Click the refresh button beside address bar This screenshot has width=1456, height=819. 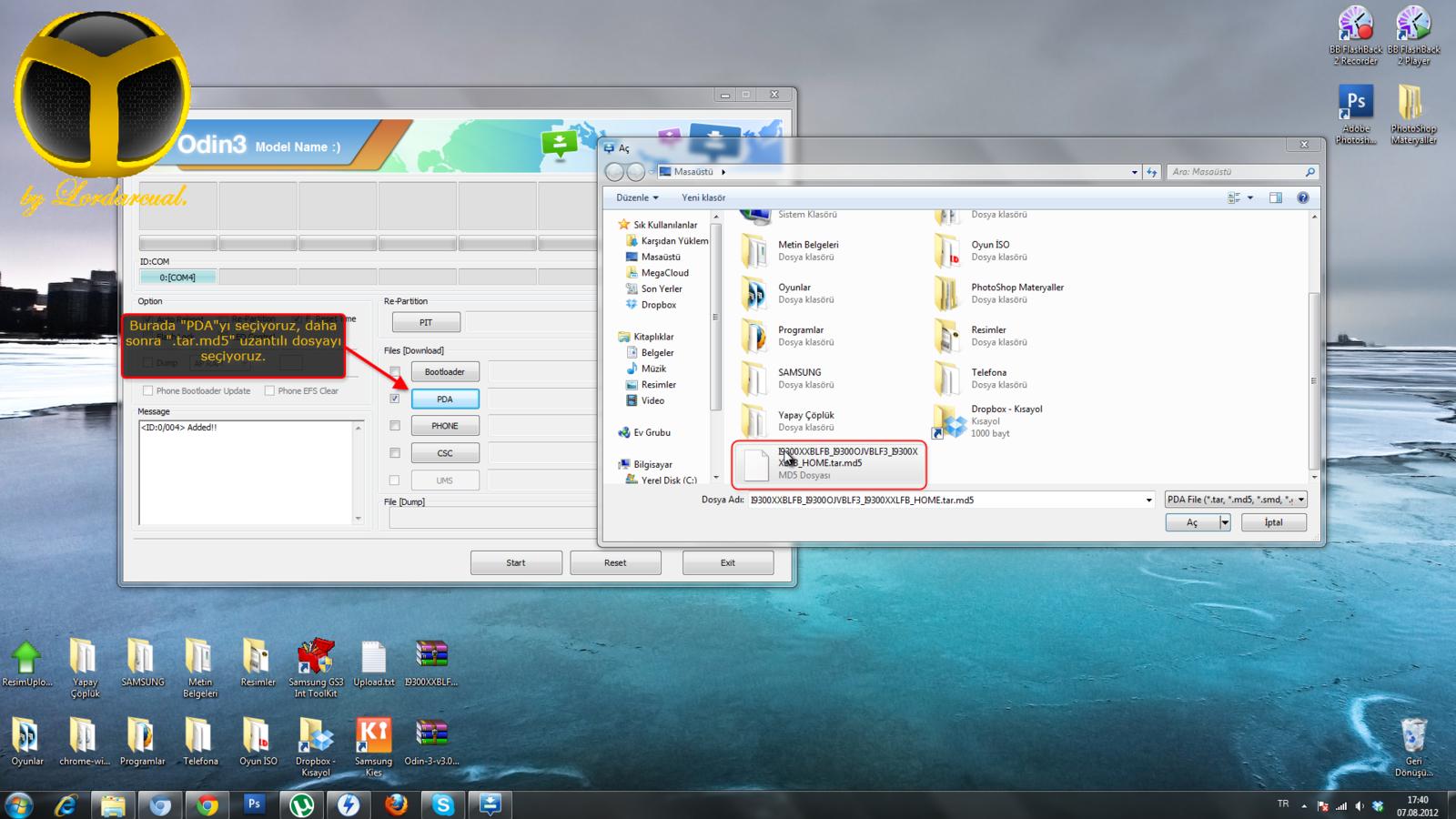point(1152,171)
